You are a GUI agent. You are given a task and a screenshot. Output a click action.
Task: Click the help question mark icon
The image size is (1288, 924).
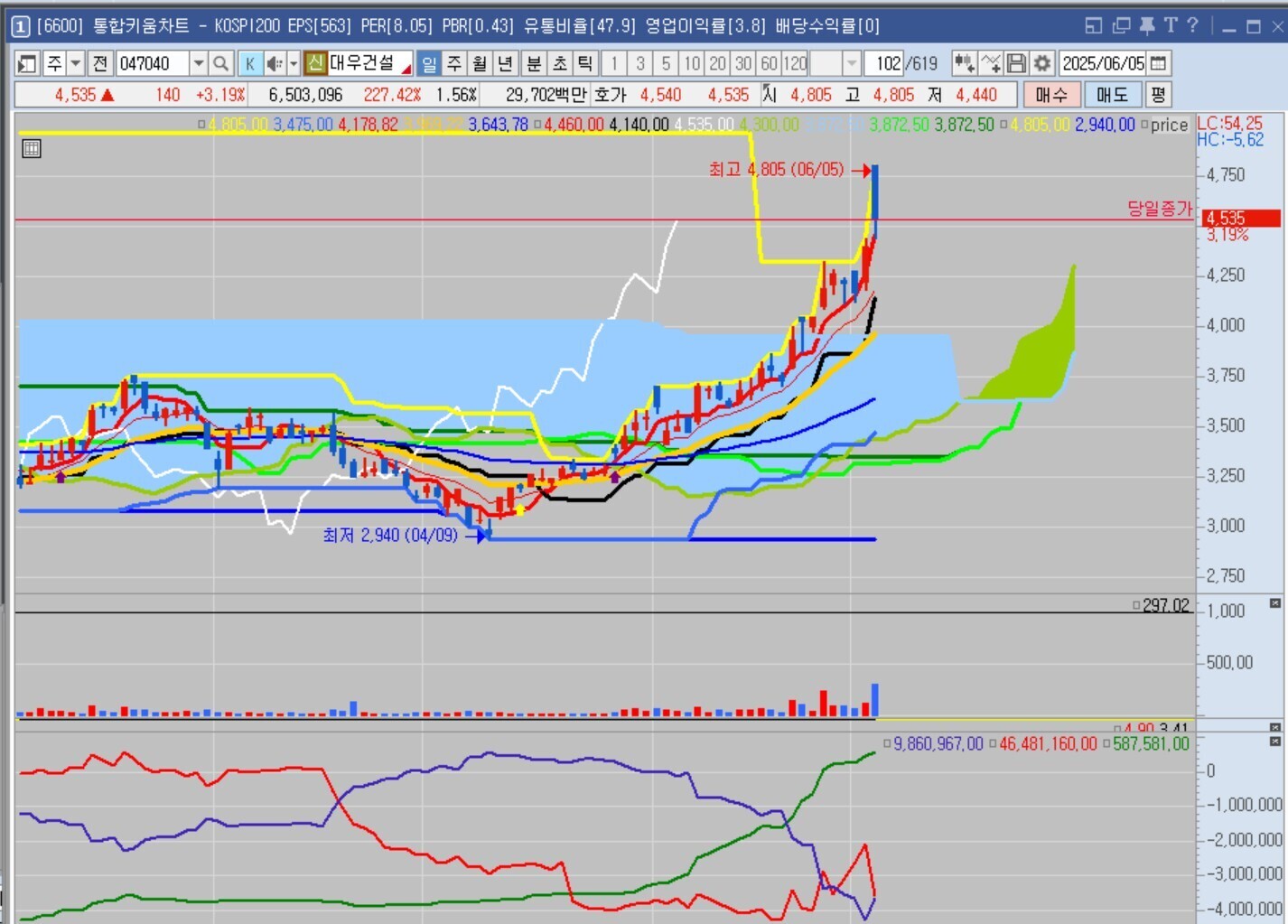pos(1192,26)
